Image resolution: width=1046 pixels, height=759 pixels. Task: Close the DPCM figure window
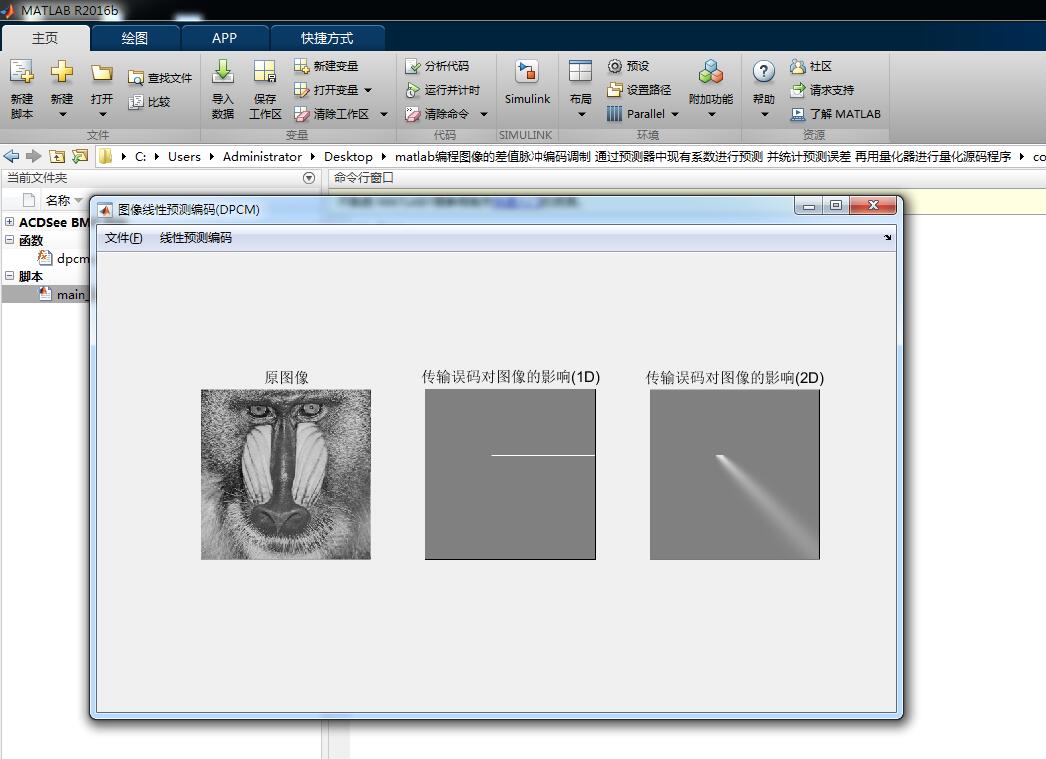coord(873,205)
